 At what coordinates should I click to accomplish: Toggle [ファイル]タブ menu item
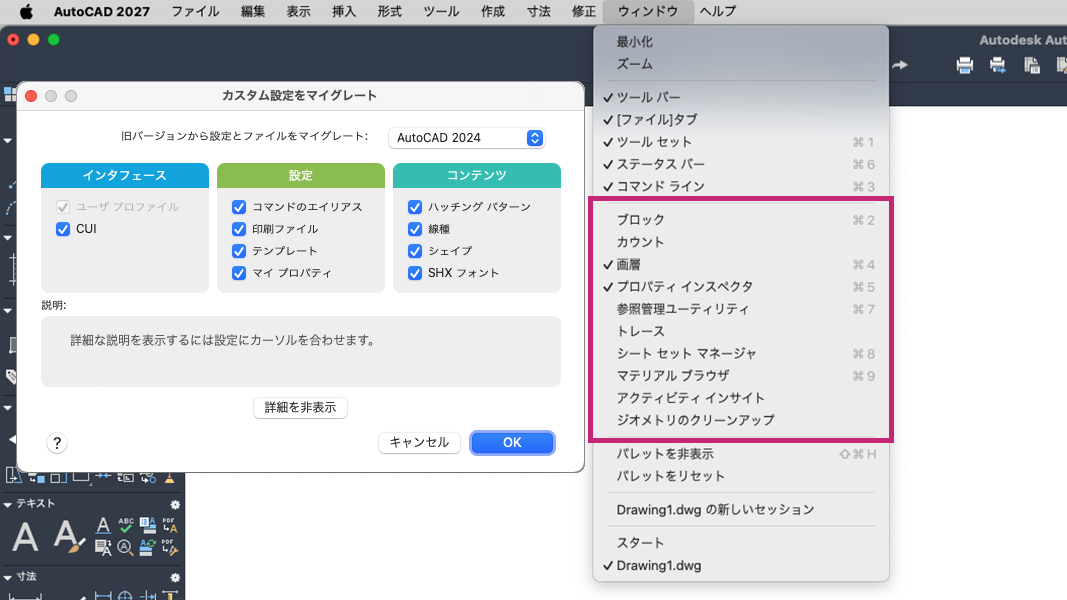[740, 120]
